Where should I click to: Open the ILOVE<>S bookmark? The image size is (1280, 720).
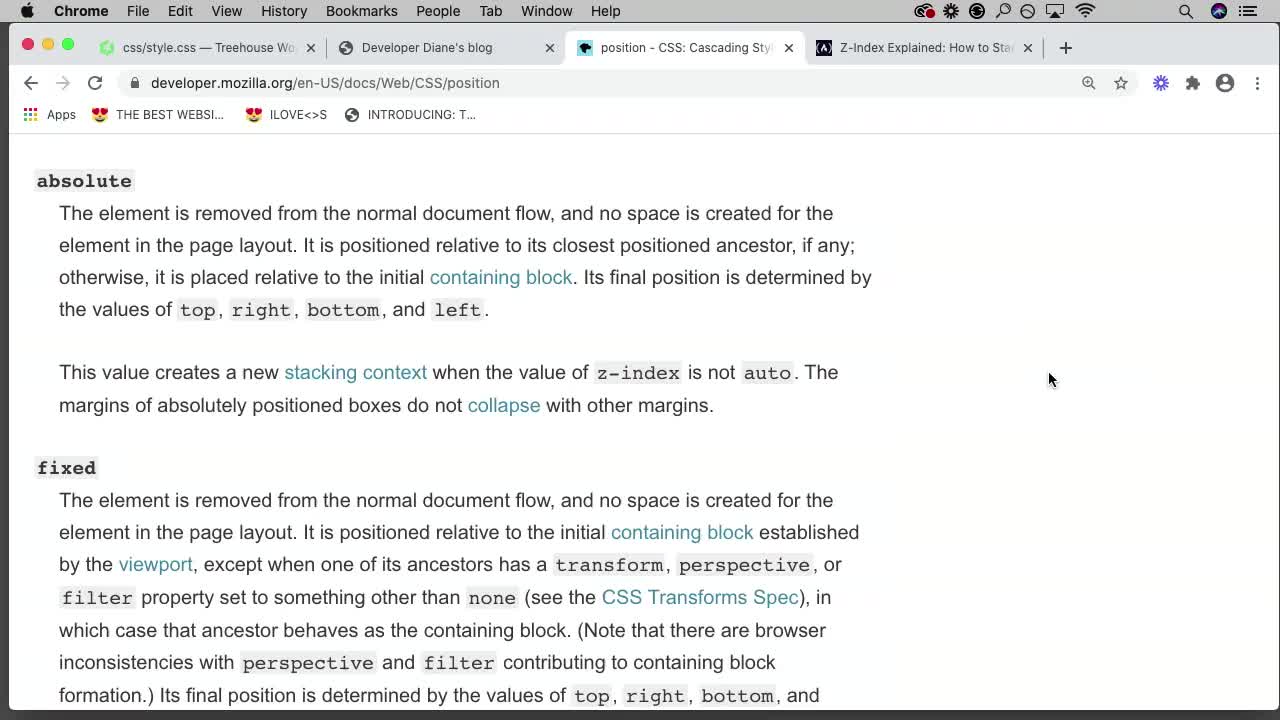pos(287,114)
